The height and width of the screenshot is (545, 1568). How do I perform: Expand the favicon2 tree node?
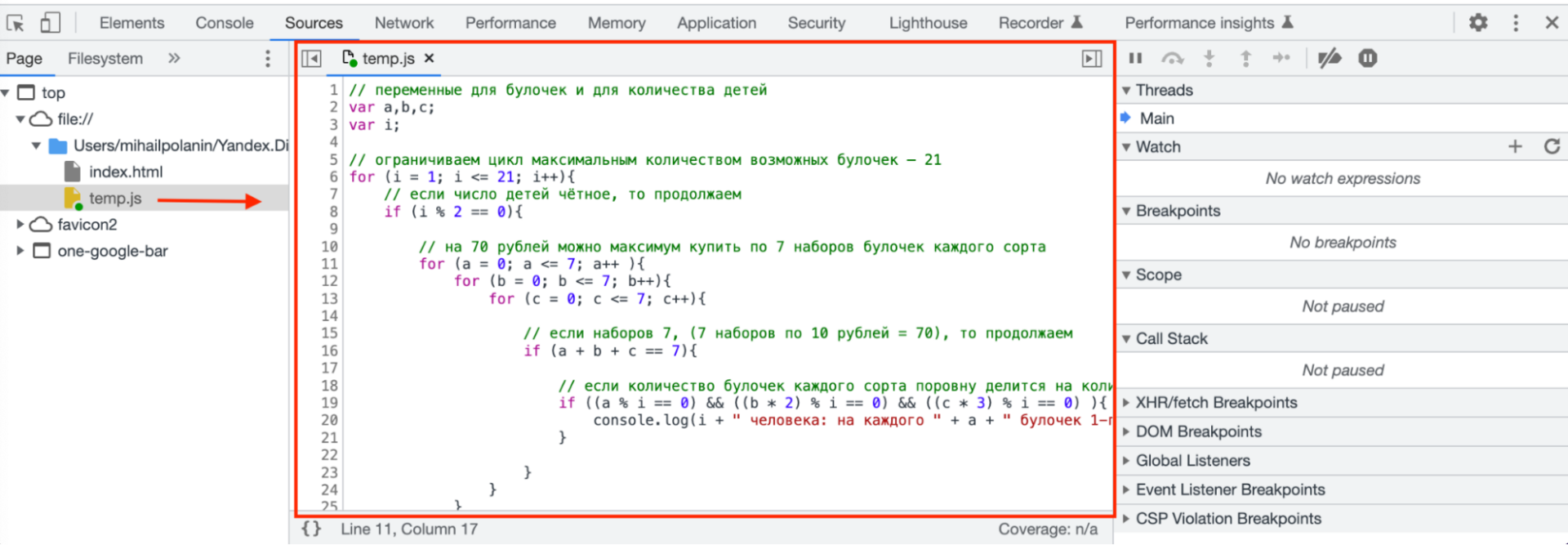tap(20, 224)
